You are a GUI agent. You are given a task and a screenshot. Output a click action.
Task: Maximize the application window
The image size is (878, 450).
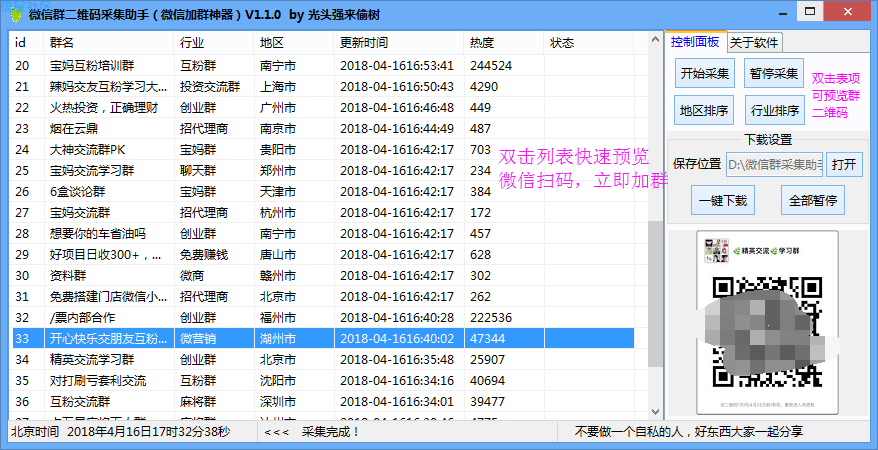tap(810, 11)
